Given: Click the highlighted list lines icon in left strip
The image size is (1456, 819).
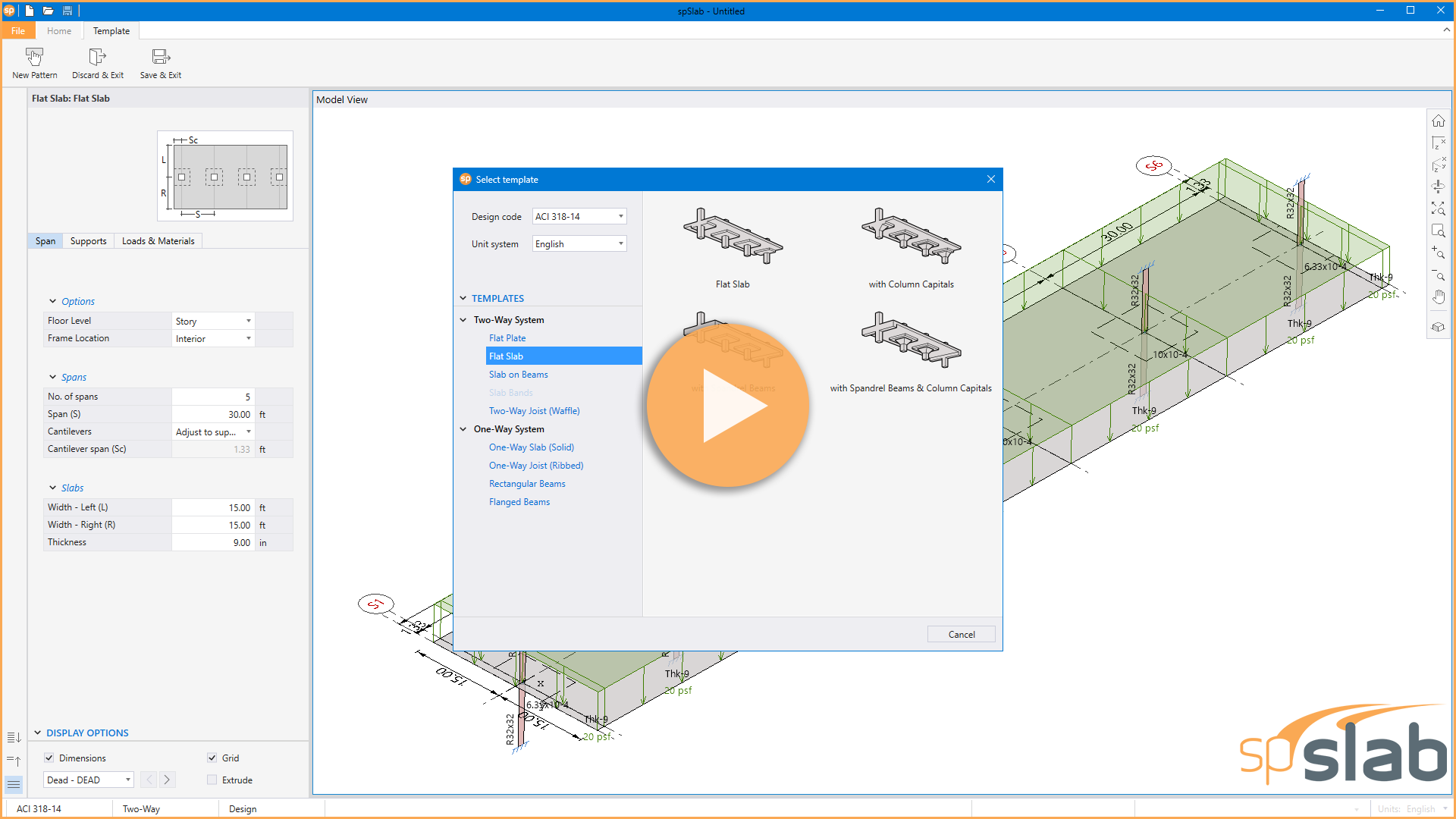Looking at the screenshot, I should click(14, 784).
